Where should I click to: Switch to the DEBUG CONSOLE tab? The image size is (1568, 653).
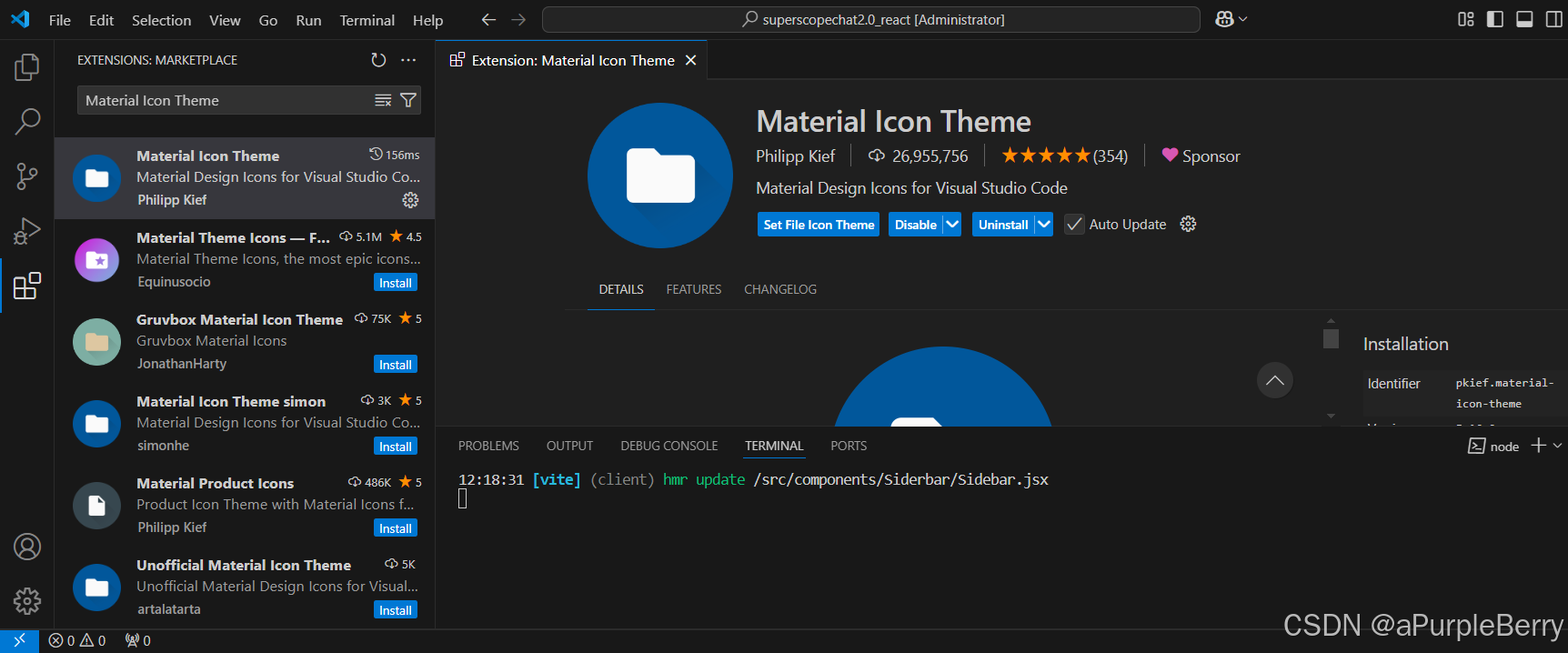coord(669,446)
